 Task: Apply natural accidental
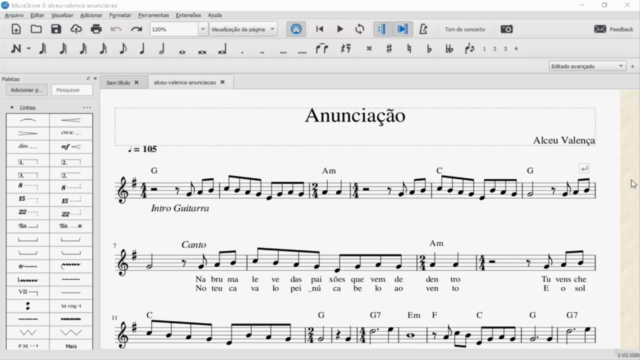[x=409, y=49]
